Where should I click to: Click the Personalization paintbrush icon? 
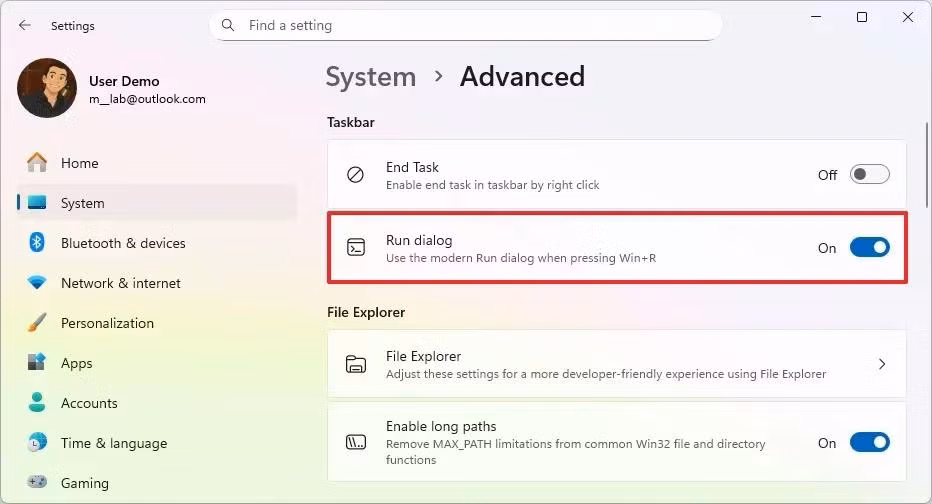37,323
